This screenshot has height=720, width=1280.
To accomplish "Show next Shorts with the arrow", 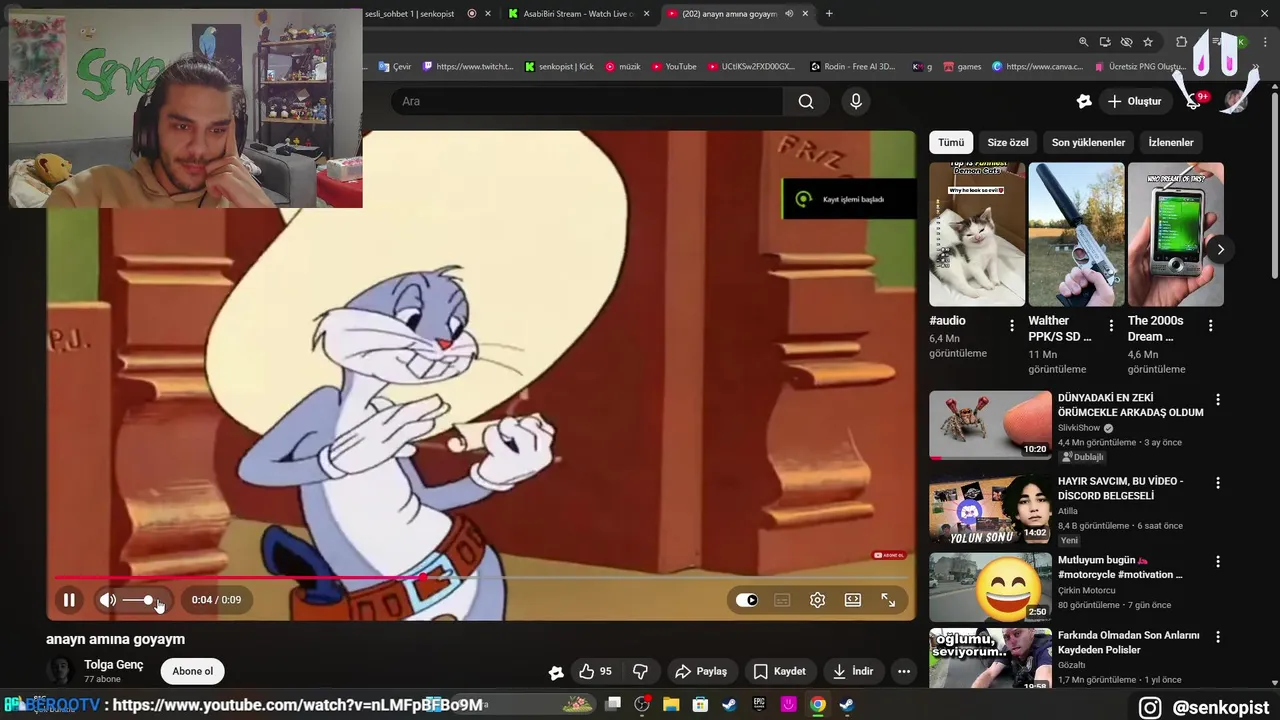I will (x=1220, y=249).
